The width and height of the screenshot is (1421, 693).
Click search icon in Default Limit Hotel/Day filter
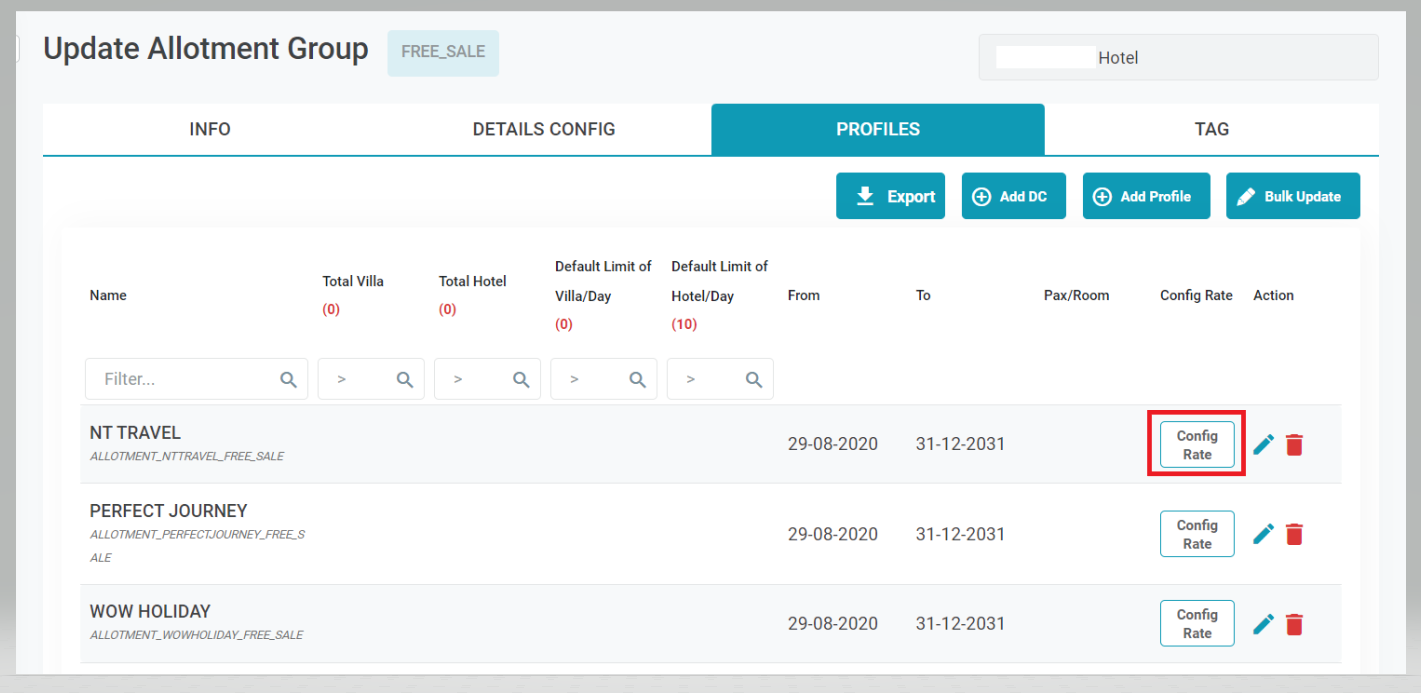[754, 380]
